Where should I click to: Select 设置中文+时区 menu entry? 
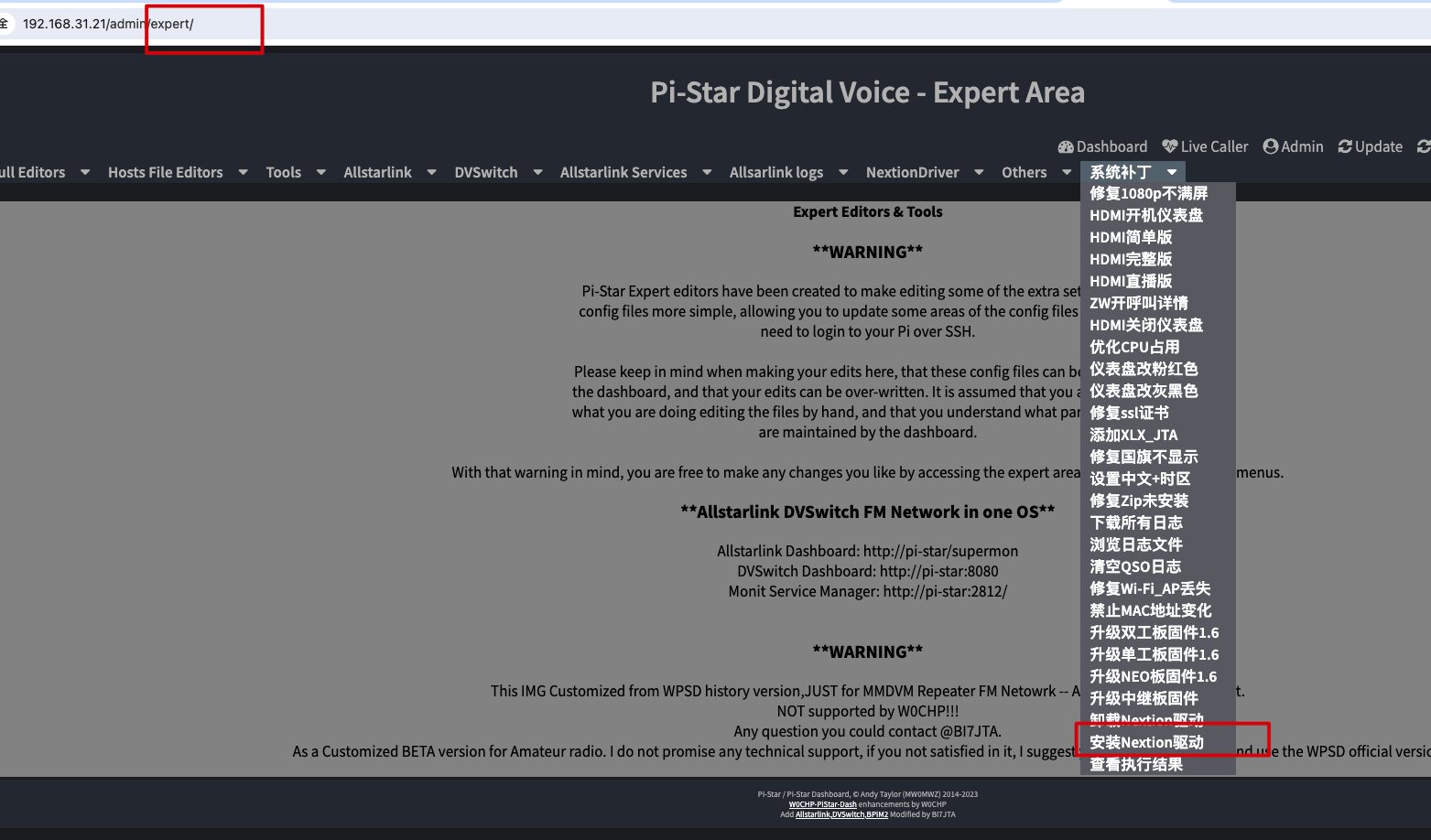(1140, 479)
